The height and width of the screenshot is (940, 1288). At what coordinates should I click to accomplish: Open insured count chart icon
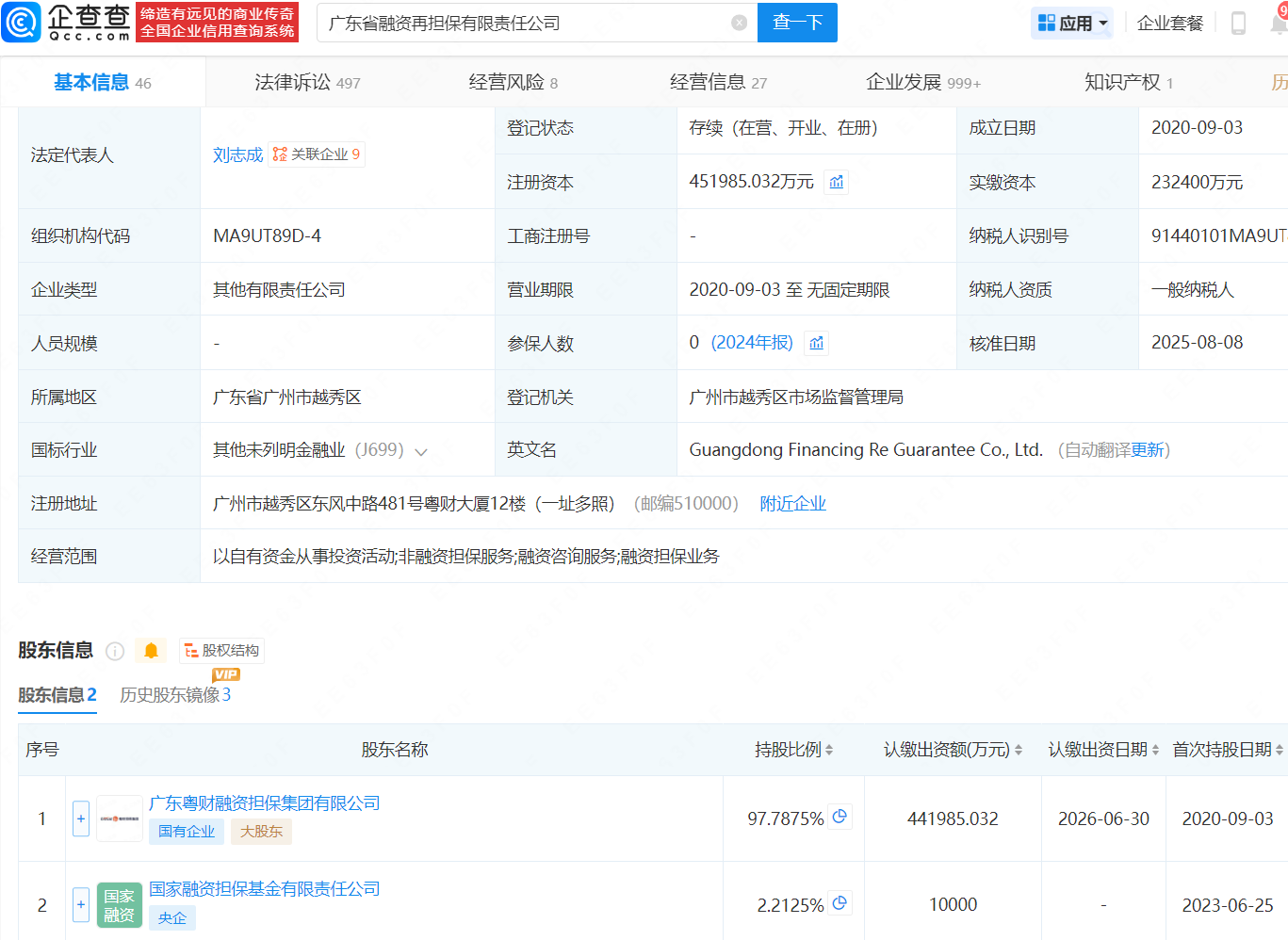pos(817,343)
